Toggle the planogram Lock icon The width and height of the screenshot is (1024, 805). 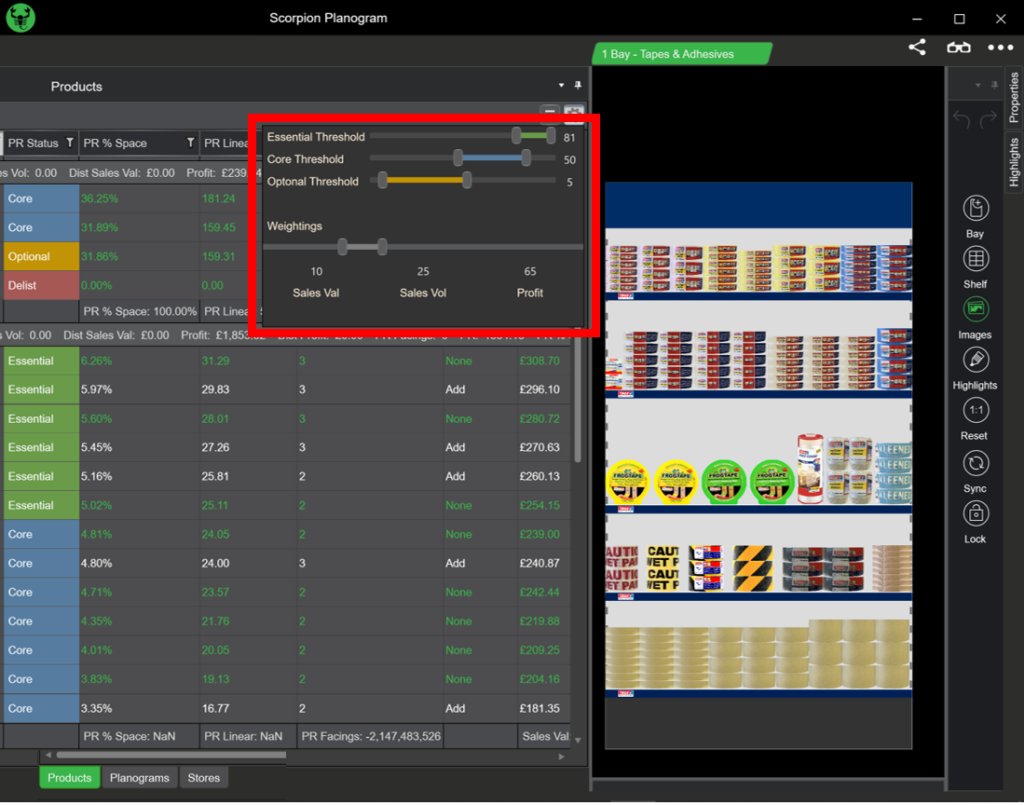975,514
